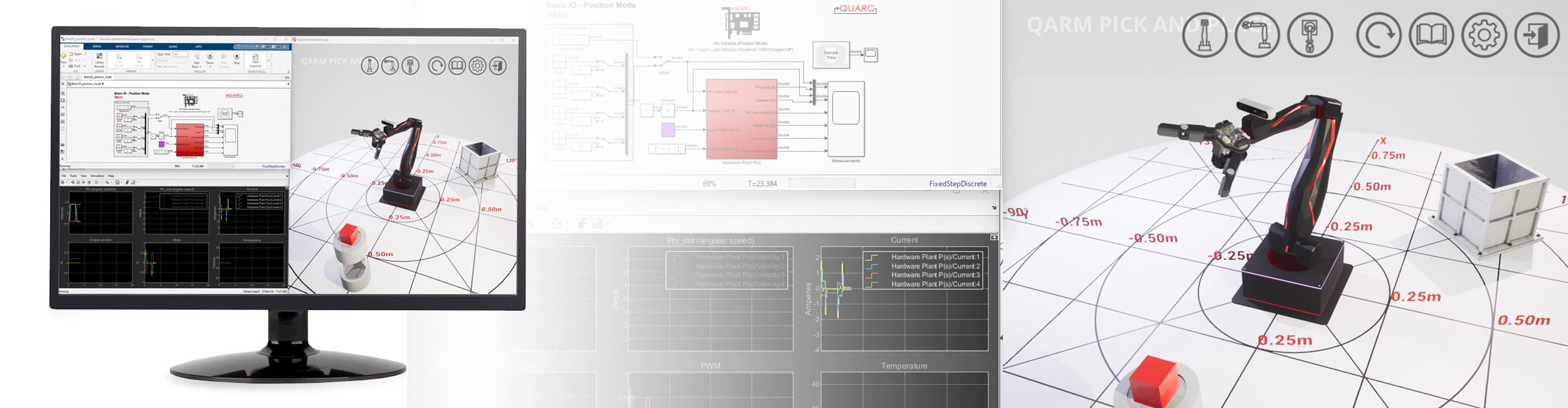This screenshot has width=1568, height=408.
Task: Open the gripper camera view icon
Action: pos(1310,35)
